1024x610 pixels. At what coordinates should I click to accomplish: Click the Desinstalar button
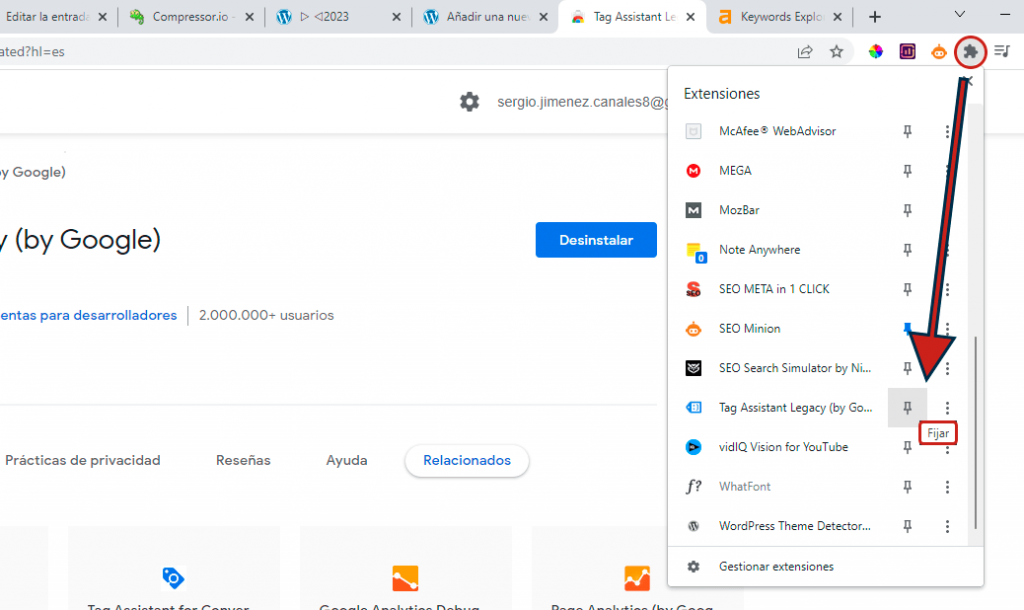click(596, 240)
